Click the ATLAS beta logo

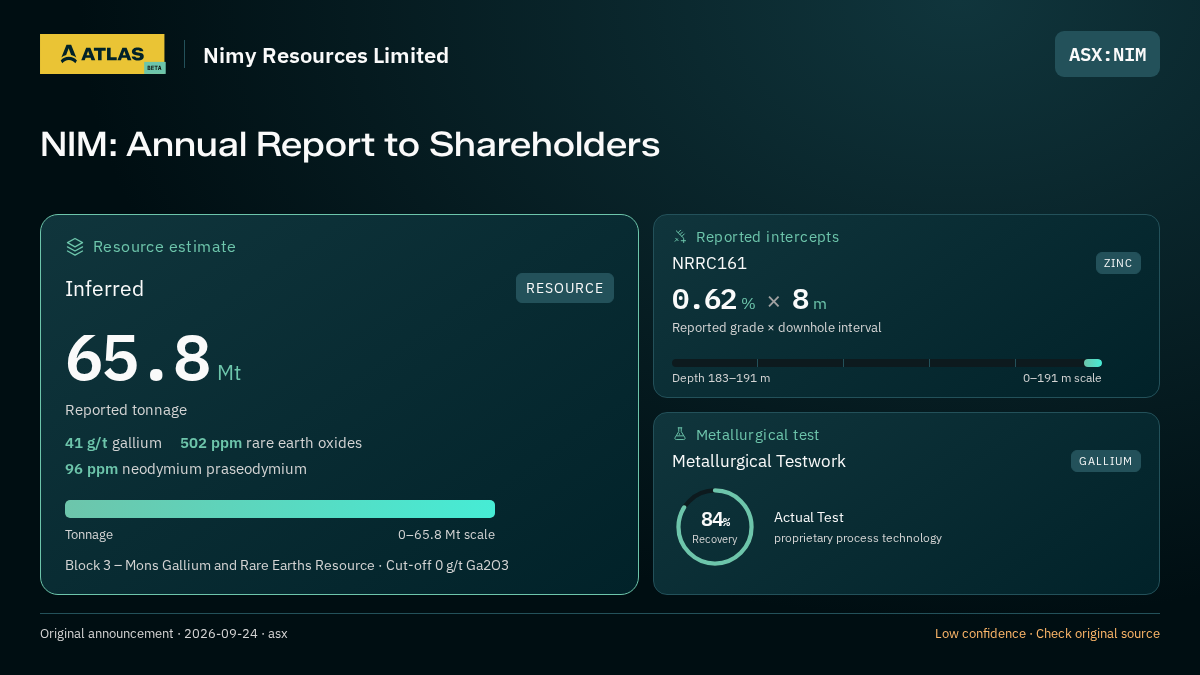(102, 54)
